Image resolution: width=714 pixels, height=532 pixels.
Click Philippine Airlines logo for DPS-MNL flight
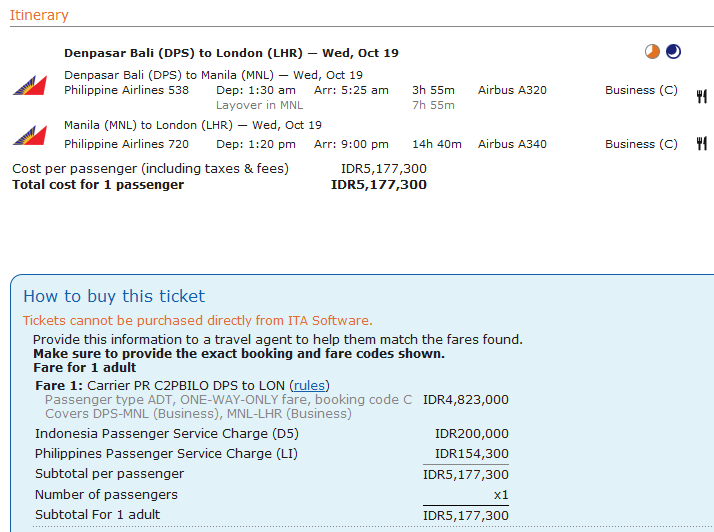point(30,85)
